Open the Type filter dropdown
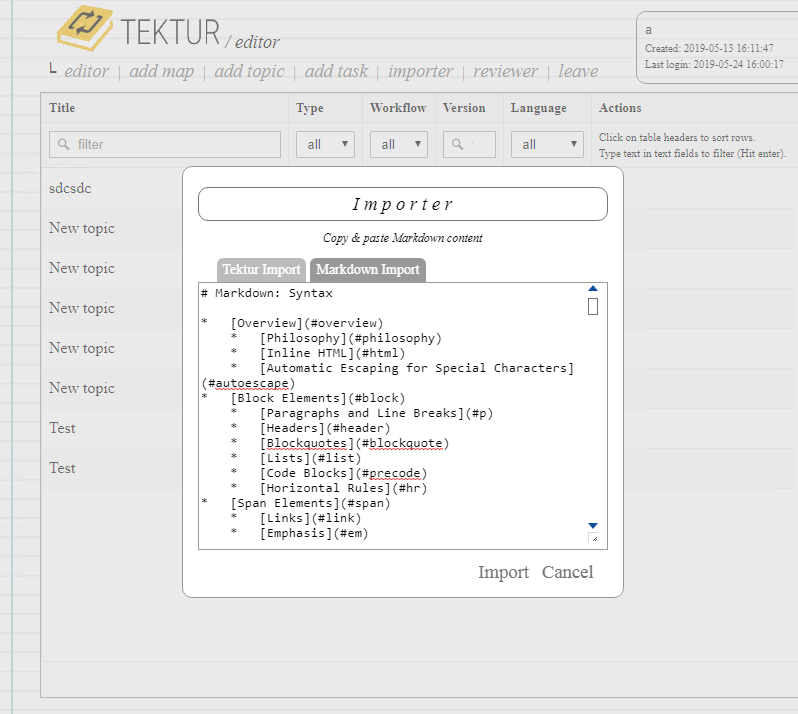This screenshot has height=714, width=798. (x=325, y=144)
